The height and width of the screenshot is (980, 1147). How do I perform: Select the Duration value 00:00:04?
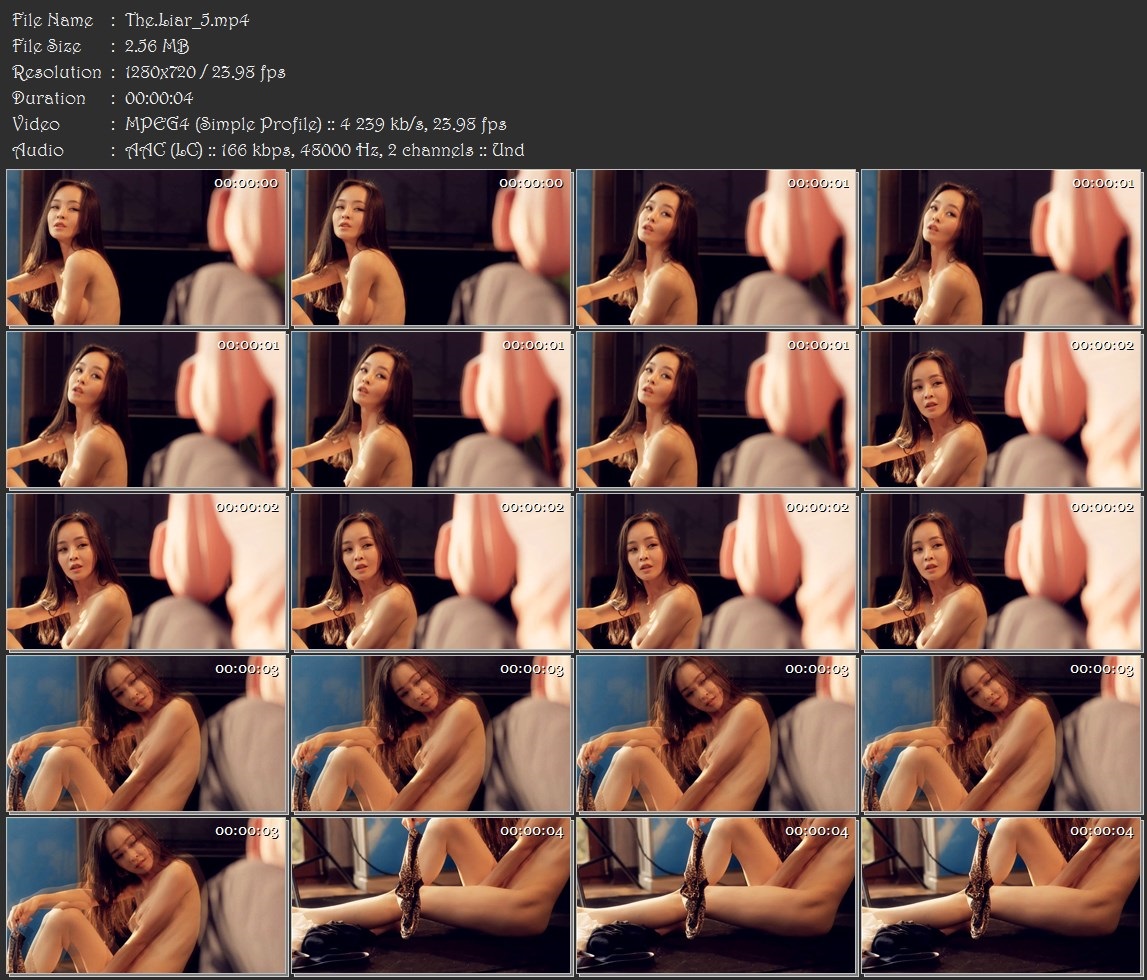(159, 98)
